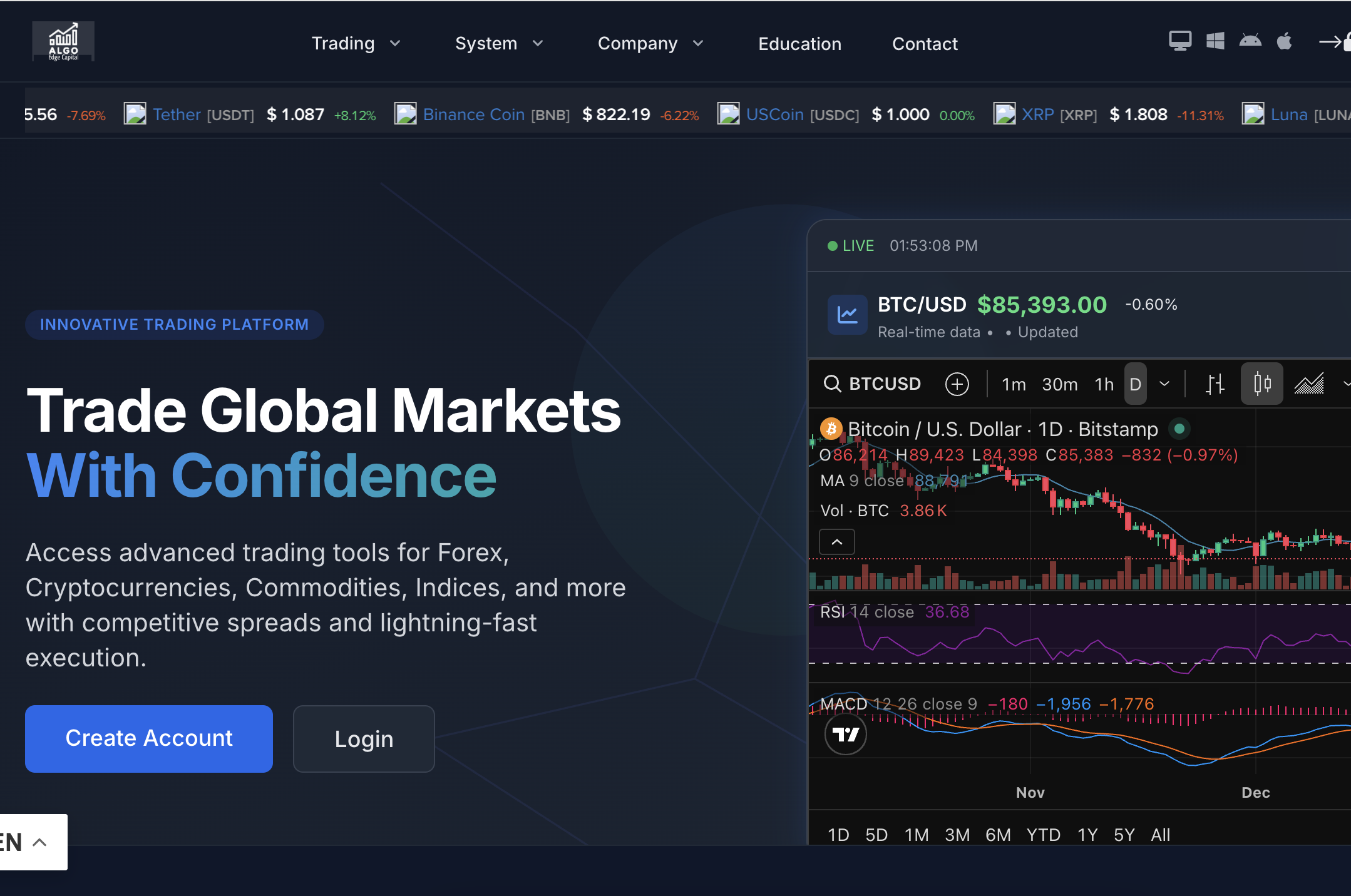
Task: Click the Login button
Action: [x=363, y=738]
